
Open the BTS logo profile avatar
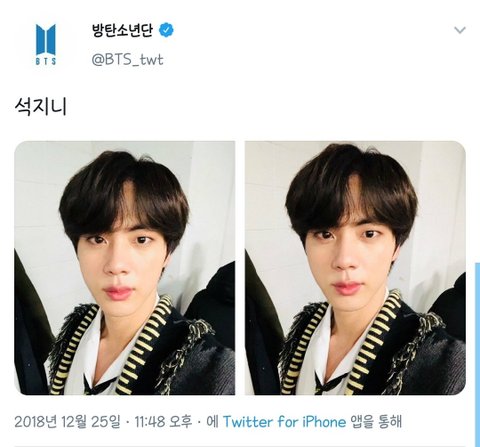[46, 44]
